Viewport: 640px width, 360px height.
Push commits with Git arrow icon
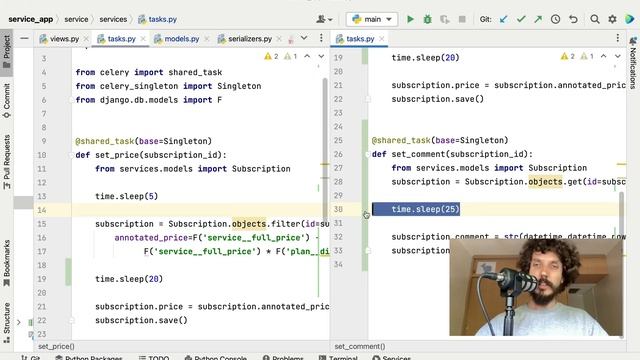pyautogui.click(x=538, y=19)
